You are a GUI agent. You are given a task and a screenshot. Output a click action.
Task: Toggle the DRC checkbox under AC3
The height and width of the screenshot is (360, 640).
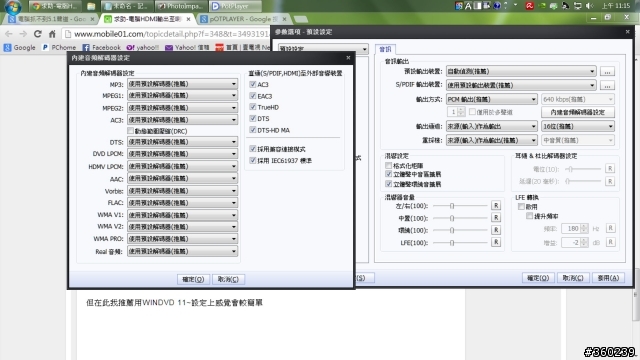coord(131,131)
